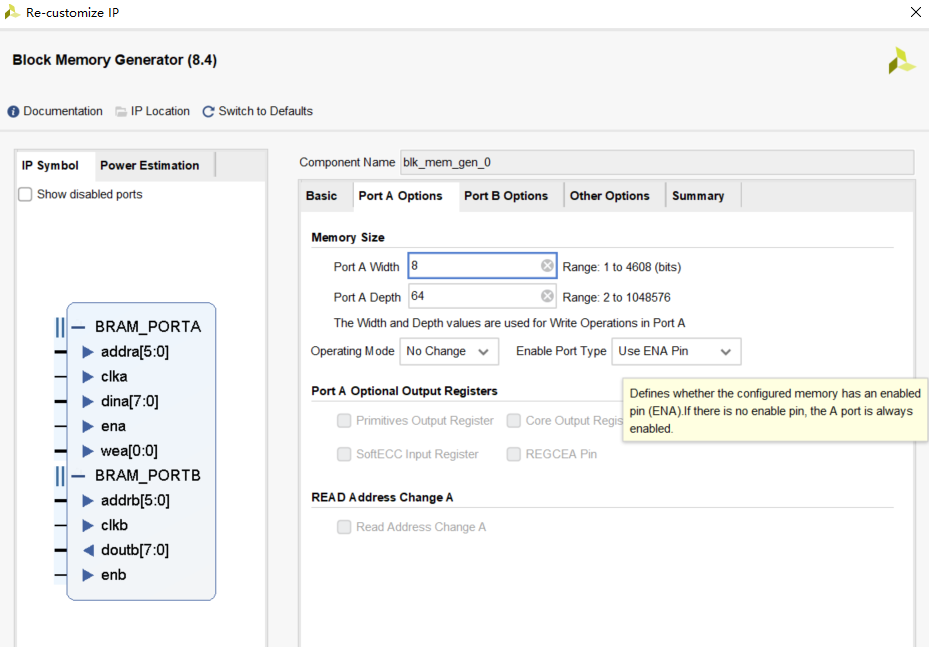Viewport: 929px width, 647px height.
Task: Click the doutb[7:0] output arrow
Action: point(88,550)
